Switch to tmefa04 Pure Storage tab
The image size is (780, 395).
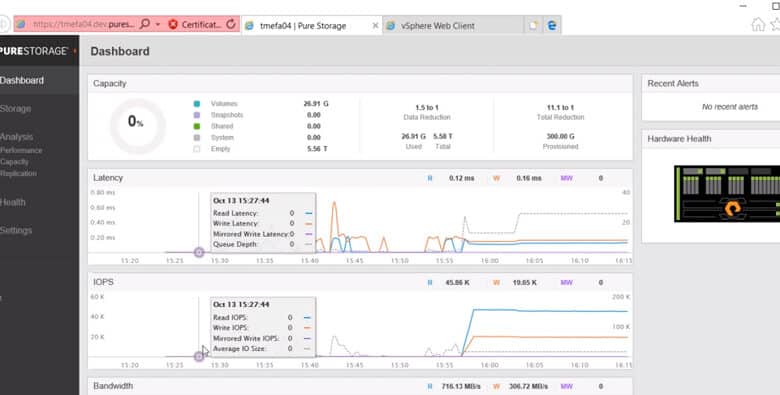[303, 26]
